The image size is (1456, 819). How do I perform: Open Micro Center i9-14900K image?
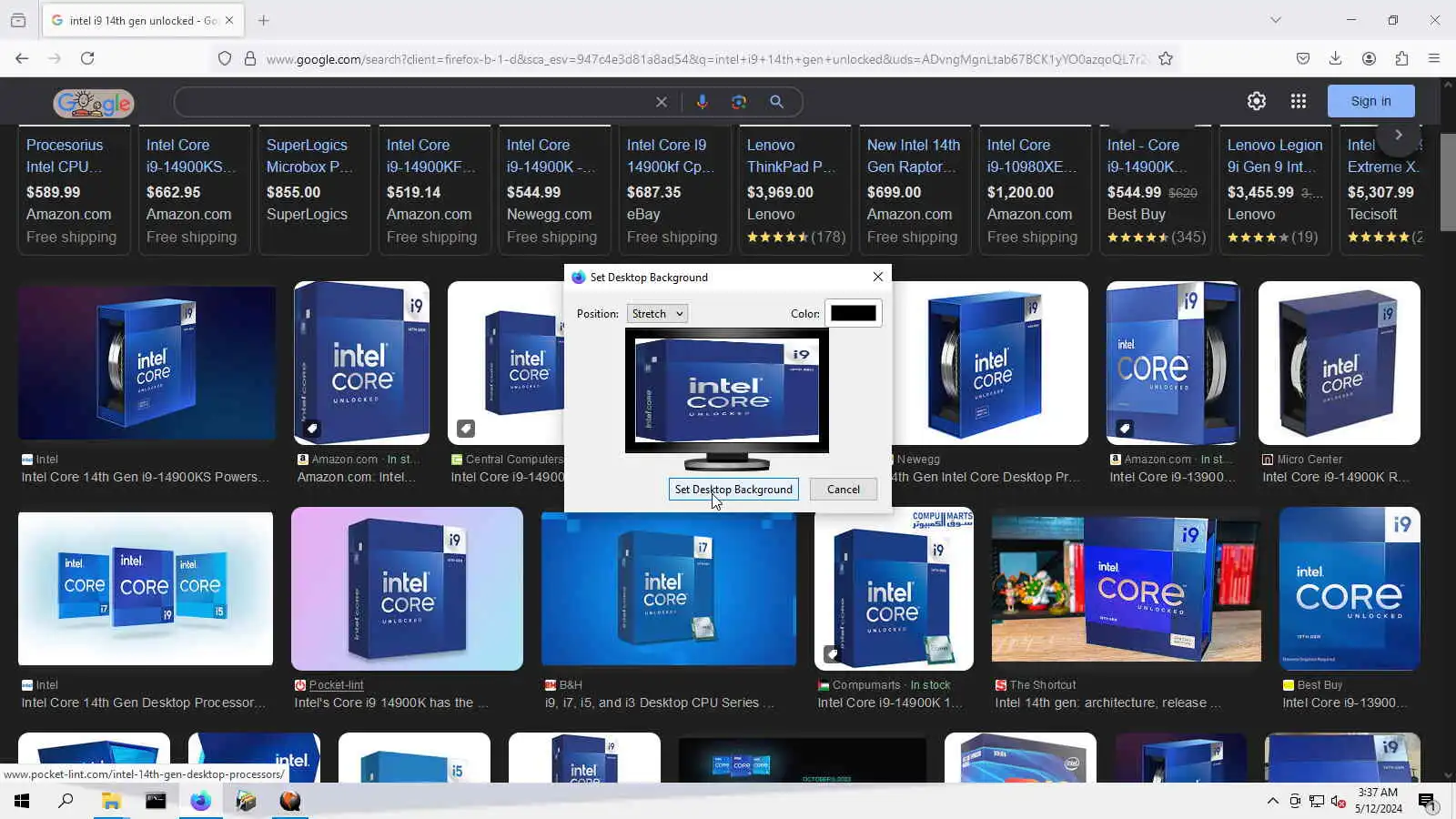coord(1339,363)
